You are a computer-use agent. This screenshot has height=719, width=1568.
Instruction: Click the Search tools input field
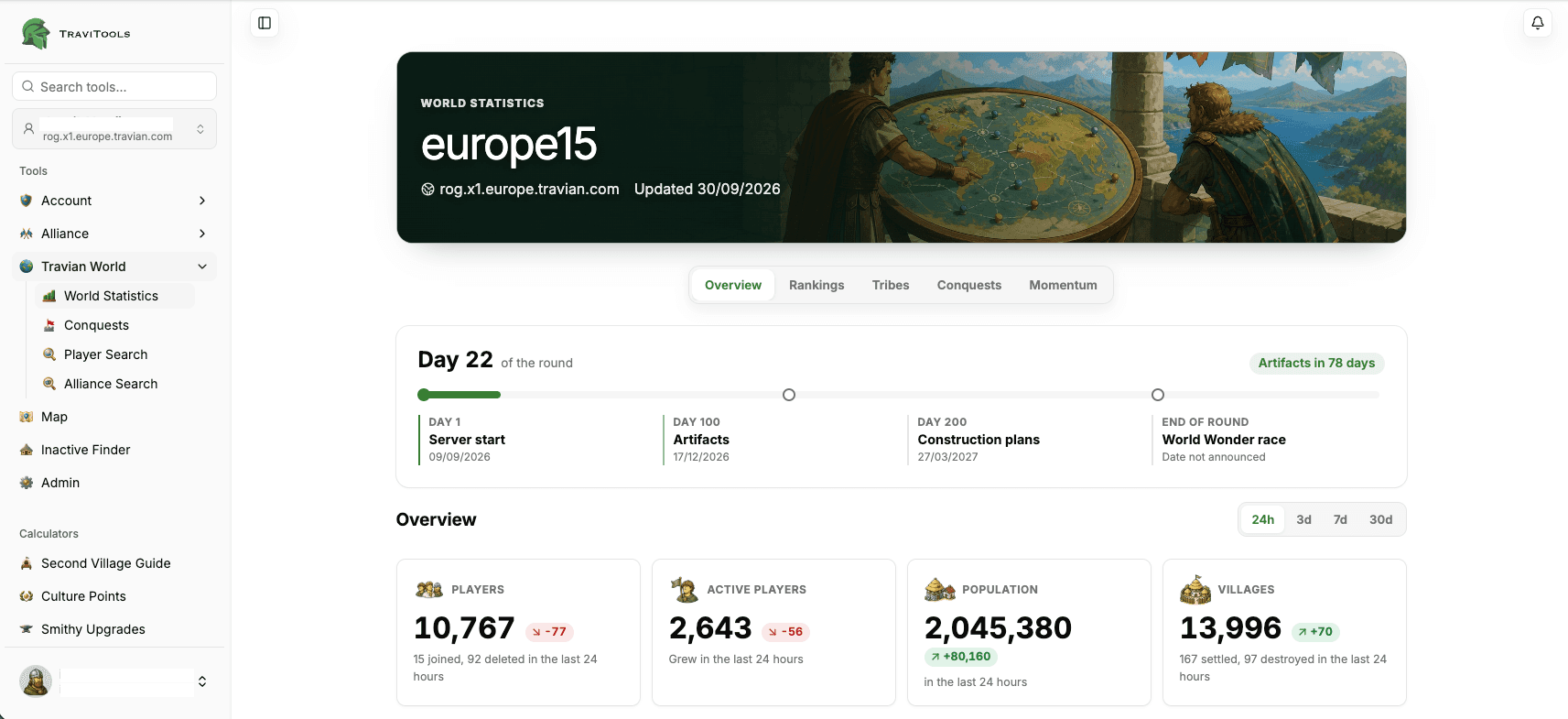click(114, 86)
